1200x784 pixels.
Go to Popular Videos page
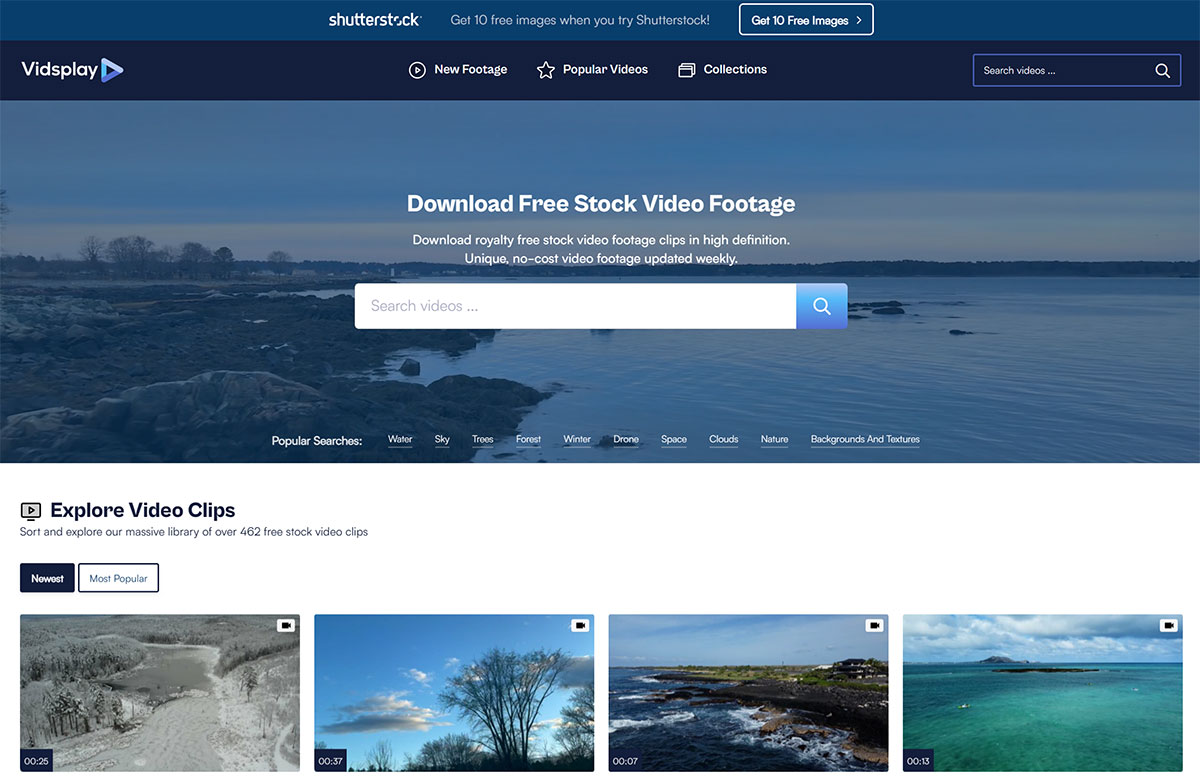(592, 70)
